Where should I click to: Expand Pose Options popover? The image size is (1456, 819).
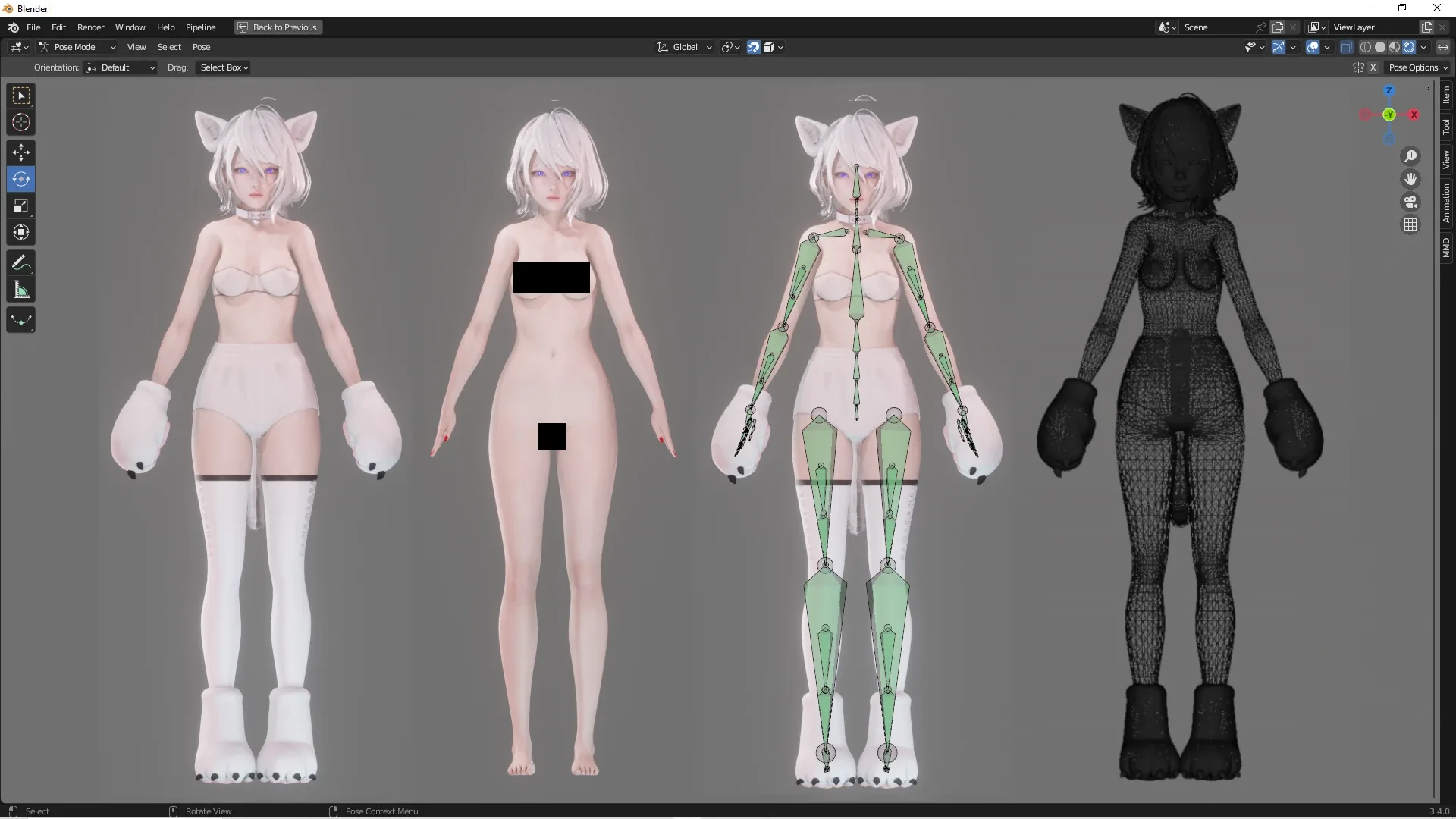(1417, 67)
